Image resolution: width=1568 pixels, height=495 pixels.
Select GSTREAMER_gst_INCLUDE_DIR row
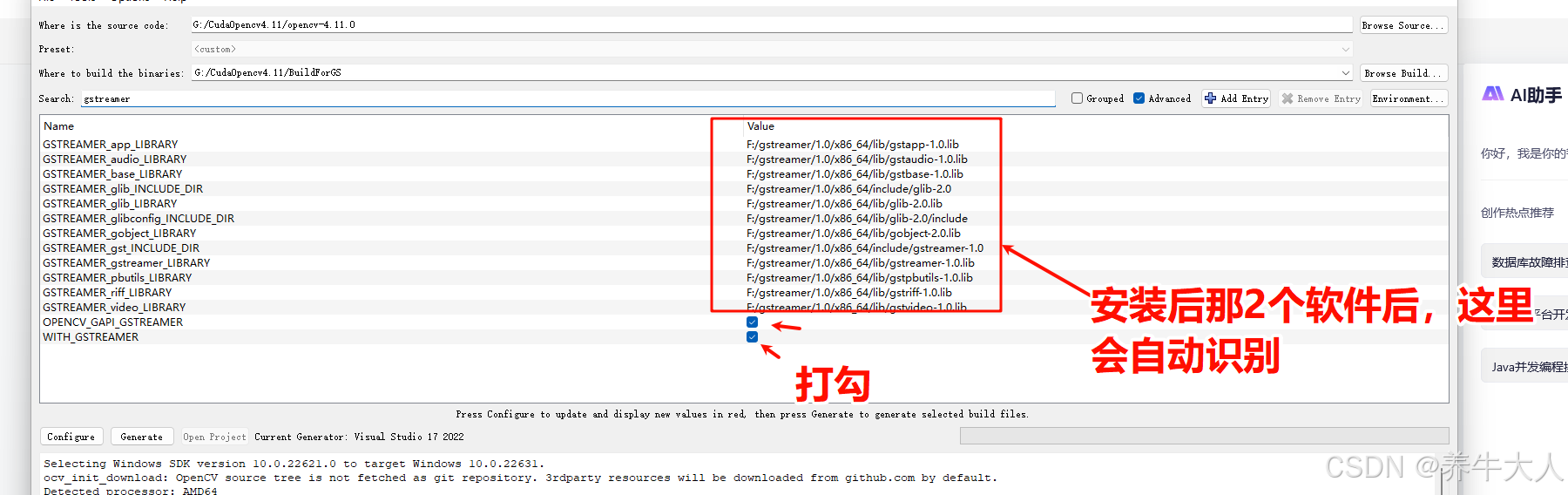pyautogui.click(x=744, y=248)
